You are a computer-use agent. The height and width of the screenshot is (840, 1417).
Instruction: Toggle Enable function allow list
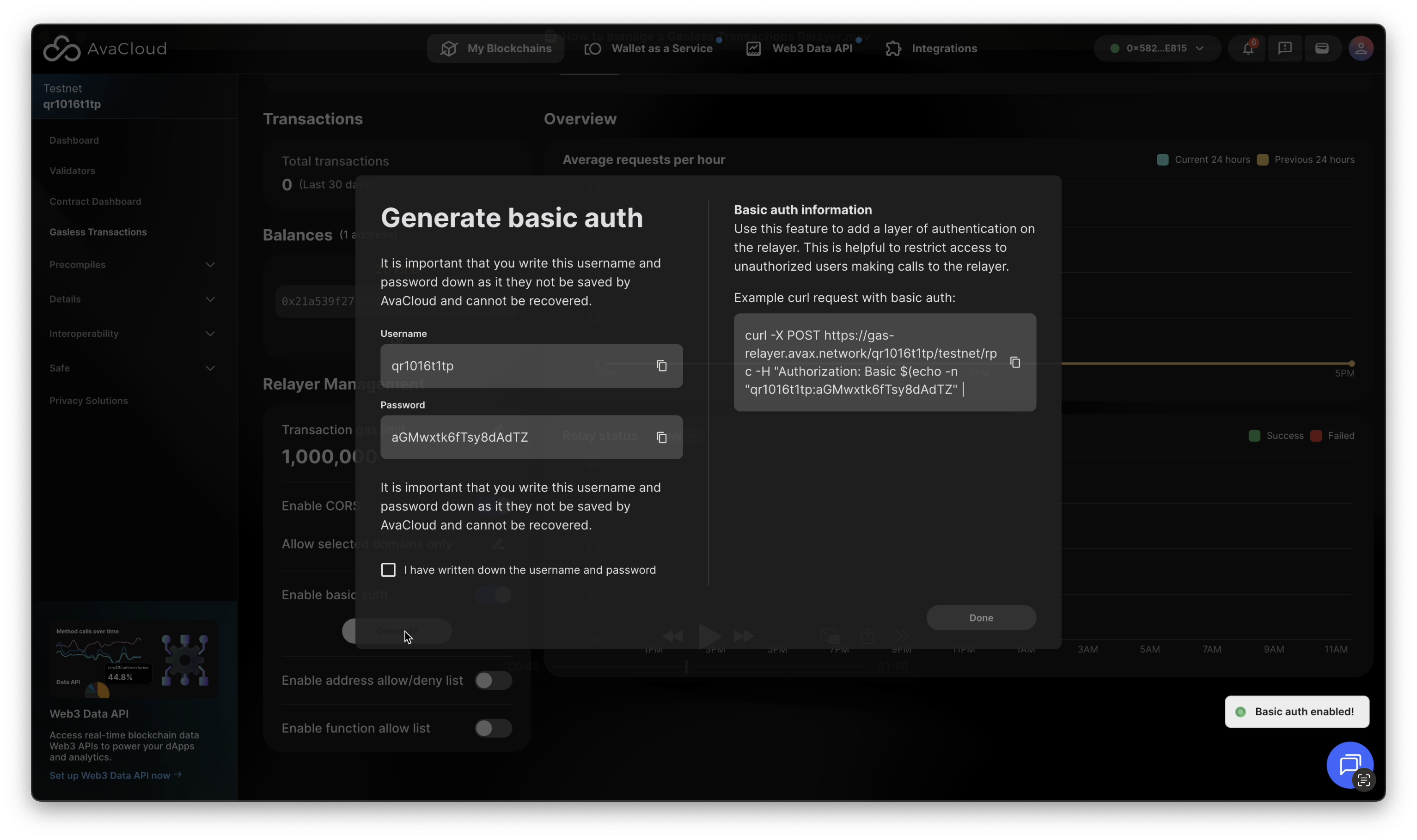pos(493,728)
